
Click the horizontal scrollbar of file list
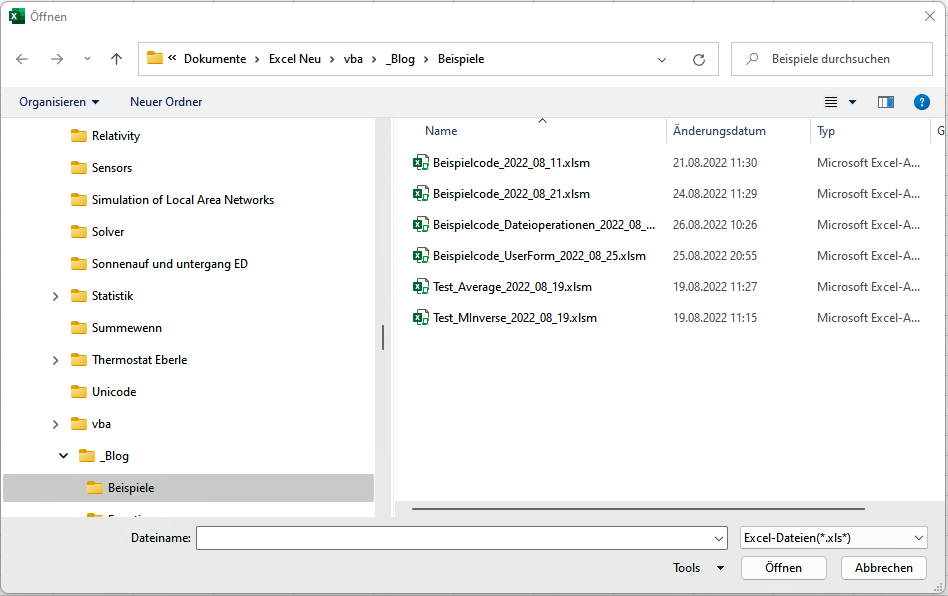pos(638,509)
